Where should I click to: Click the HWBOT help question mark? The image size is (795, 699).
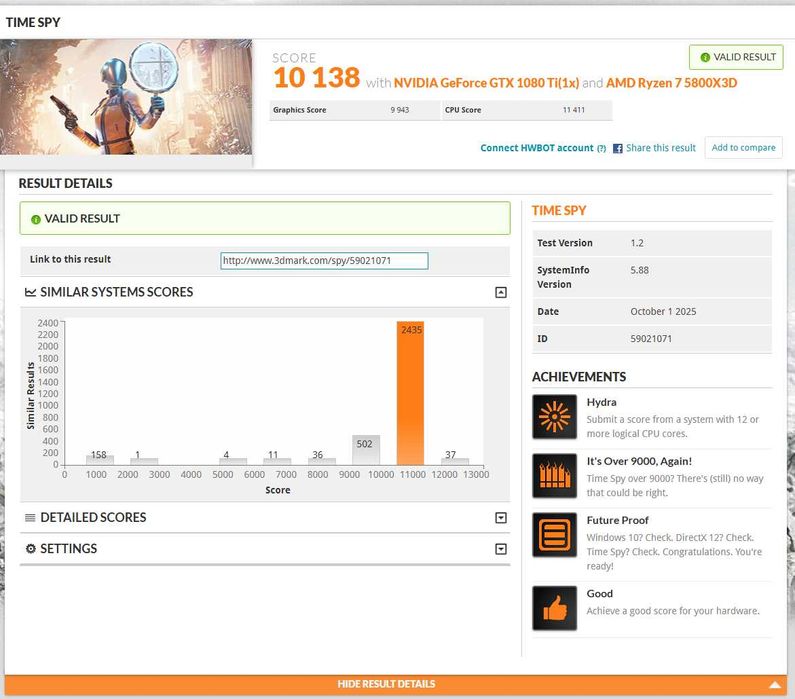tap(601, 149)
